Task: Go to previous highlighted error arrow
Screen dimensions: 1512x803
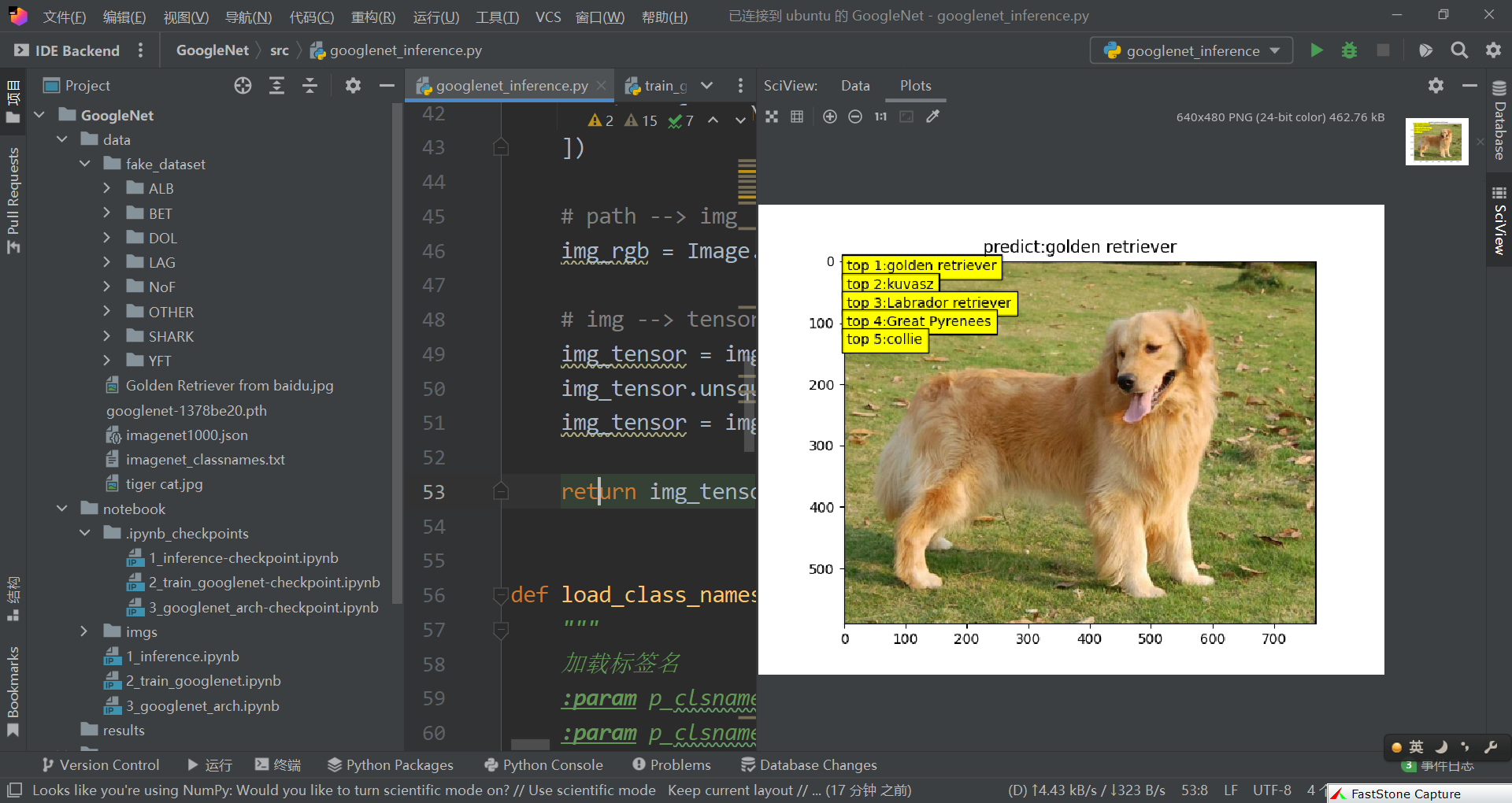Action: point(713,120)
